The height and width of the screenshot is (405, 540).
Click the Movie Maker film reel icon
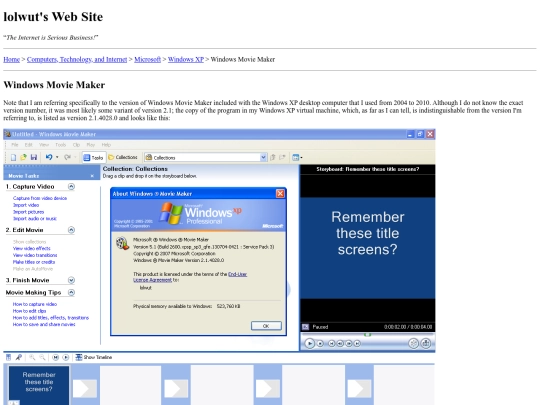(x=122, y=243)
